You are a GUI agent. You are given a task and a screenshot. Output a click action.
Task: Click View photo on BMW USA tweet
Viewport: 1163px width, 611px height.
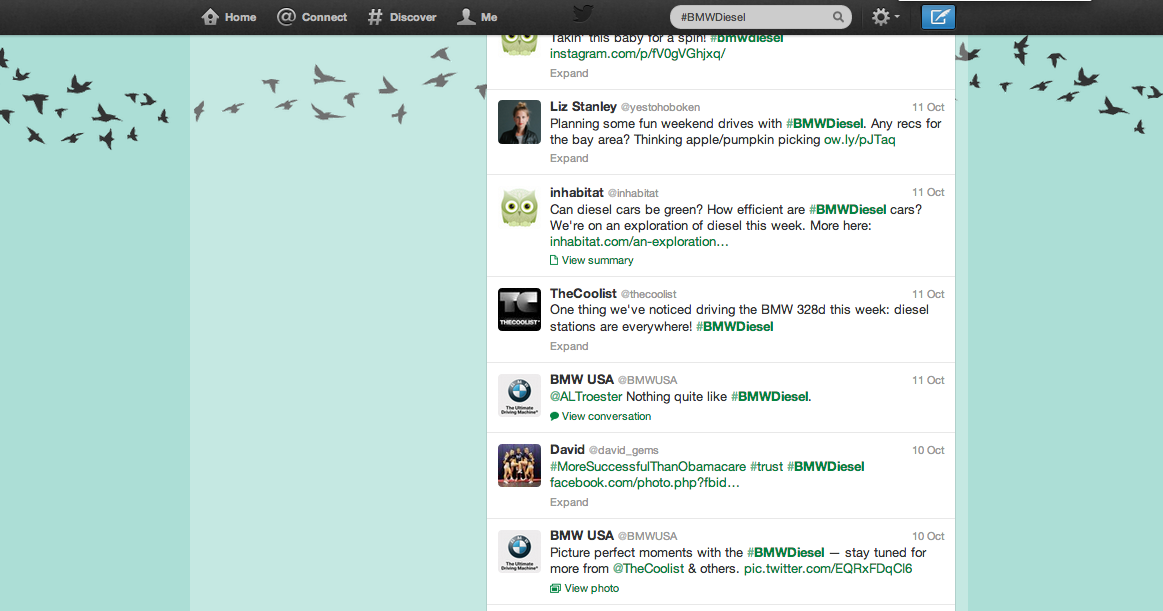[x=591, y=588]
